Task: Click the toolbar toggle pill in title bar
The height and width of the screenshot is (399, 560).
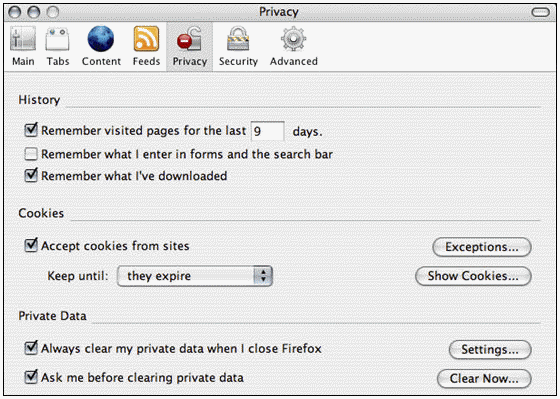Action: pos(540,12)
